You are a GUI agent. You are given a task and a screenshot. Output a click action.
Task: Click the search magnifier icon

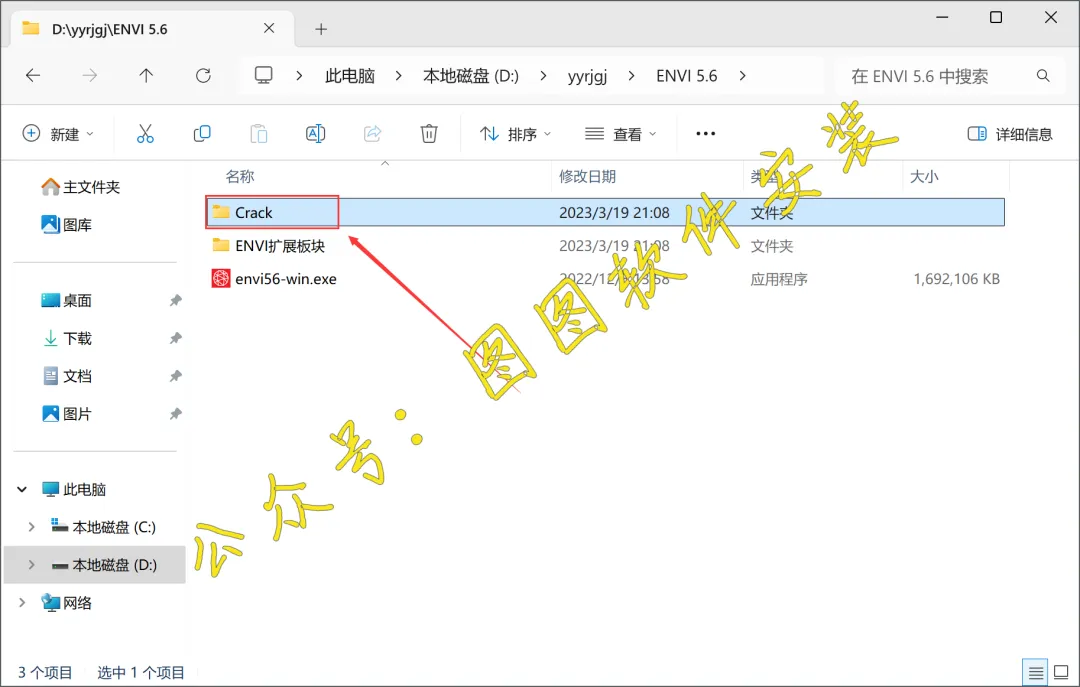click(x=1043, y=76)
